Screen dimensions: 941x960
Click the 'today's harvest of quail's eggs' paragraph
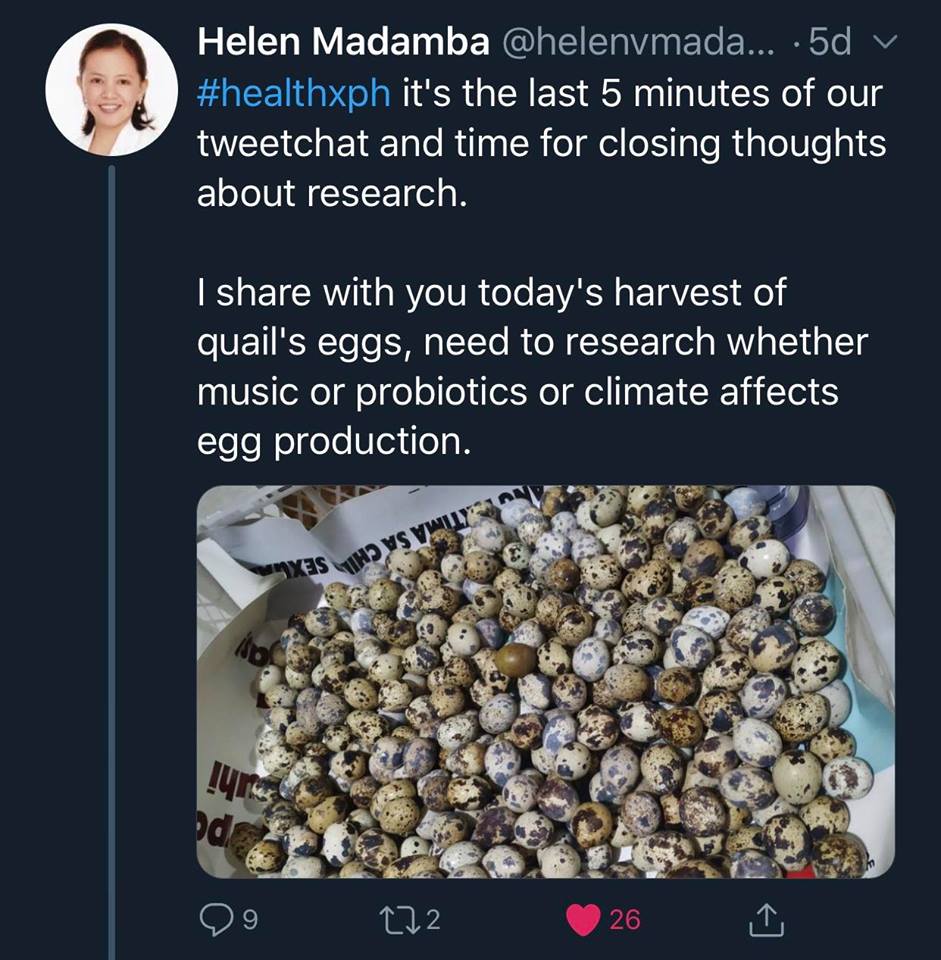tap(490, 294)
